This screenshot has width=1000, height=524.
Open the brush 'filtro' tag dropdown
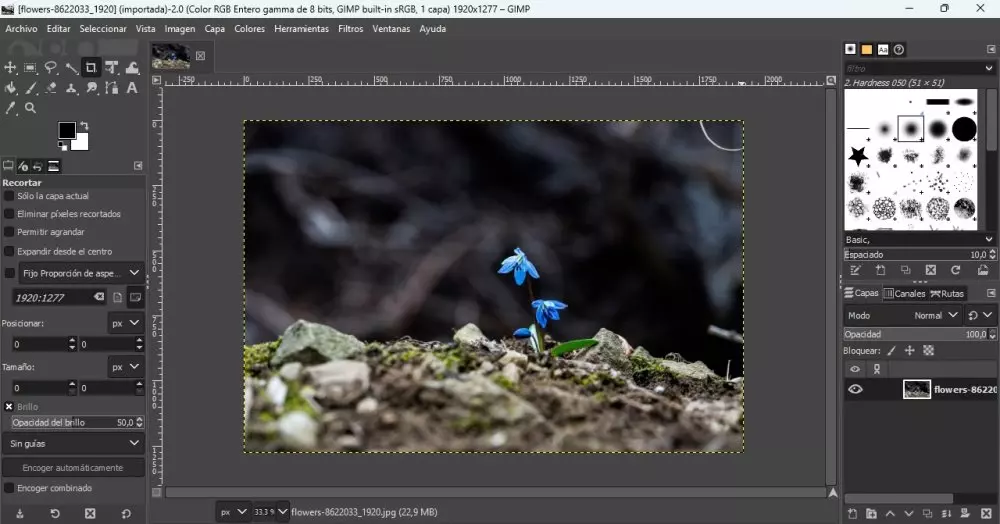click(x=989, y=68)
